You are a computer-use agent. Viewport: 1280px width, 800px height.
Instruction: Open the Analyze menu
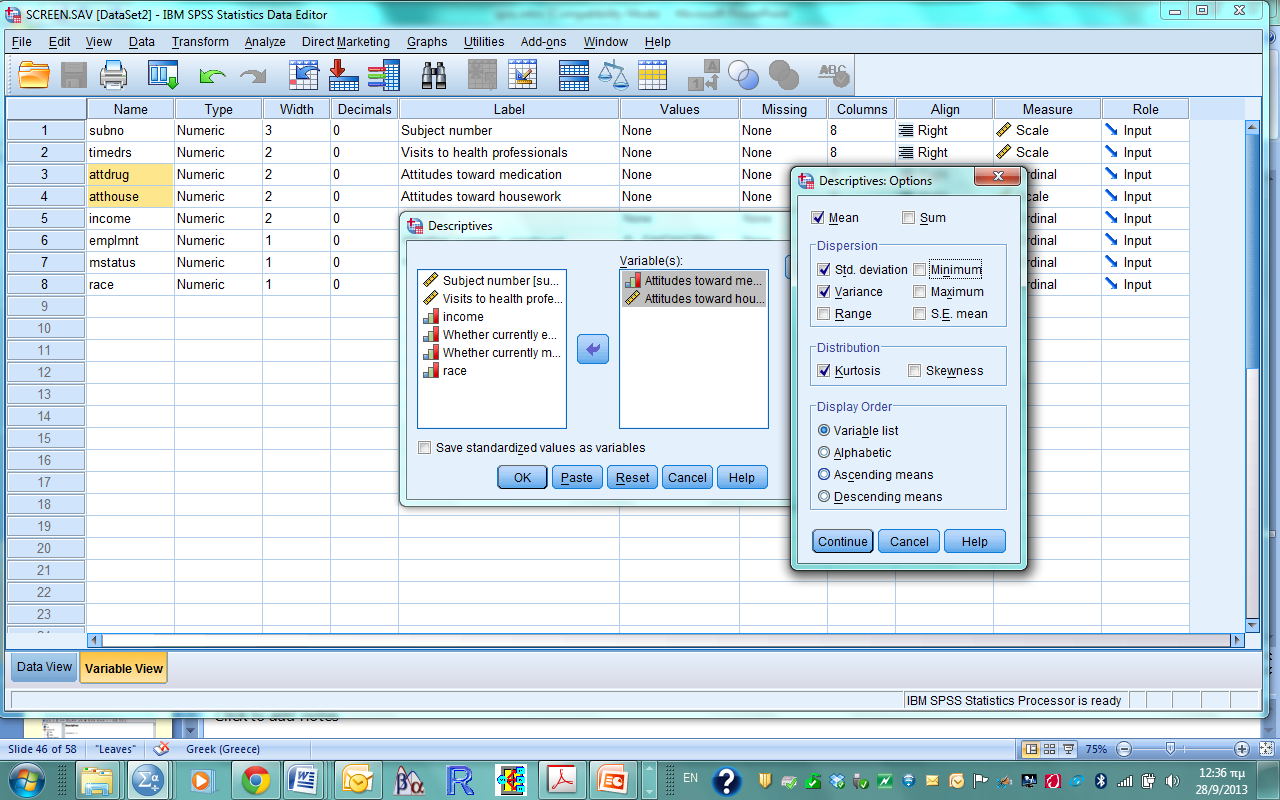point(265,42)
